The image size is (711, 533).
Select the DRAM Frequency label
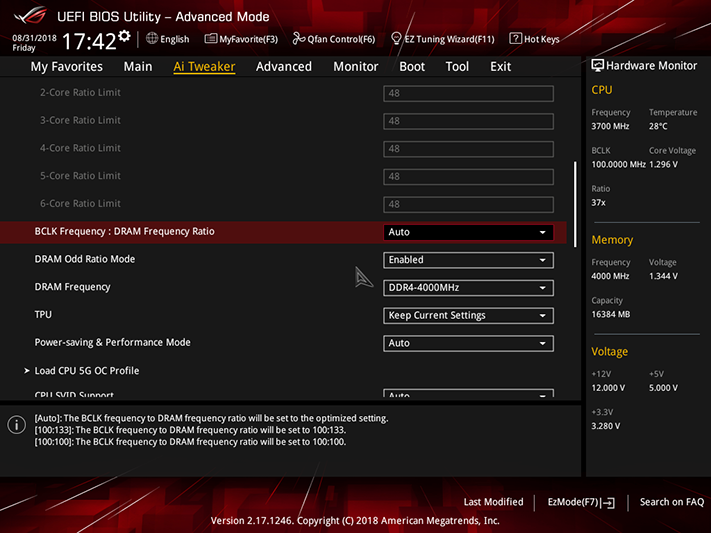(x=73, y=287)
